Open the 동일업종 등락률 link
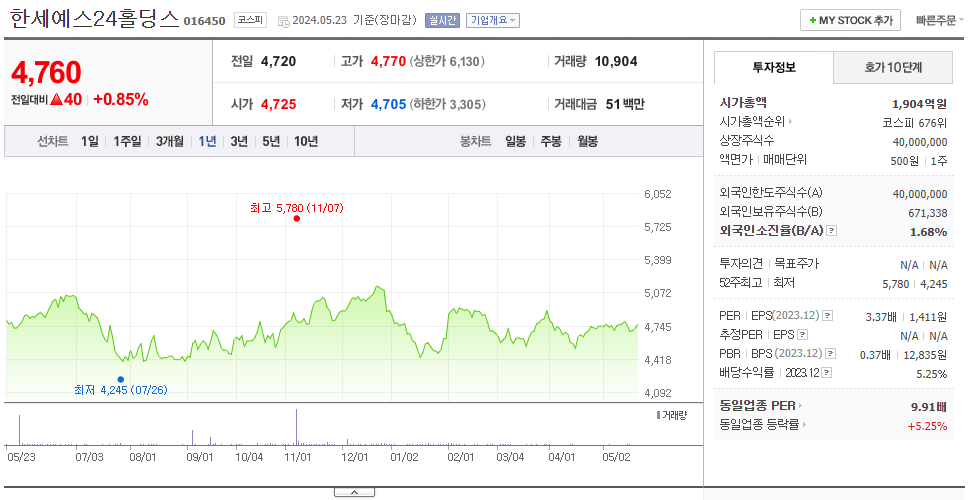This screenshot has width=968, height=500. 763,424
